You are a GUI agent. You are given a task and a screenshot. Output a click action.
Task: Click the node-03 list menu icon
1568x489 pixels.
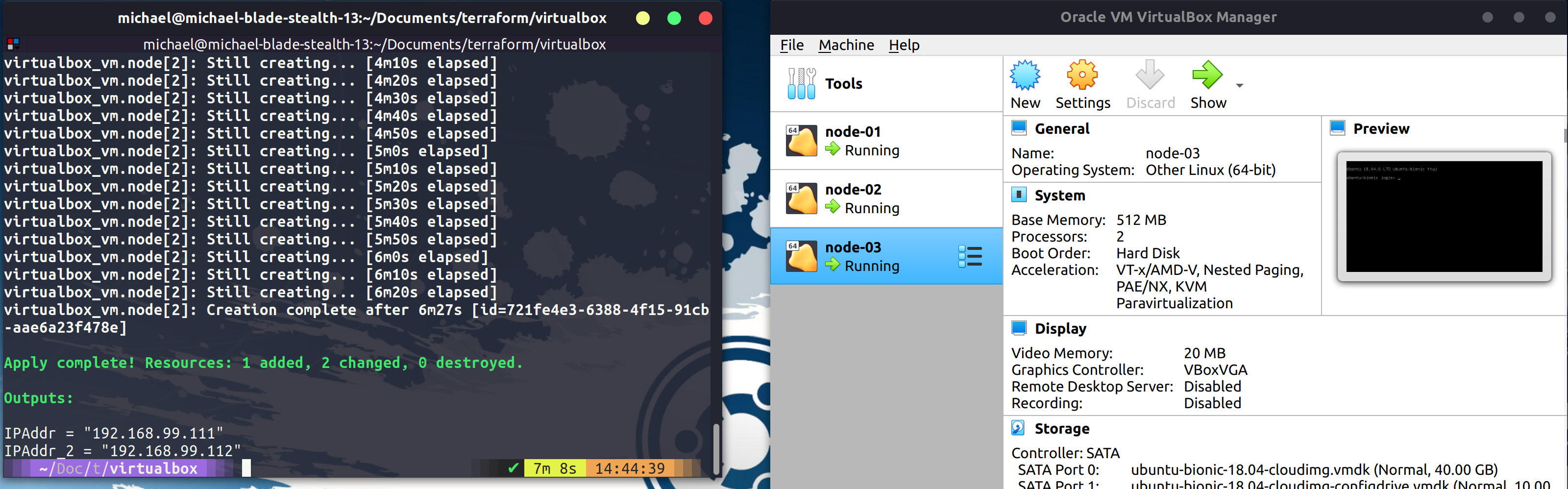click(970, 256)
